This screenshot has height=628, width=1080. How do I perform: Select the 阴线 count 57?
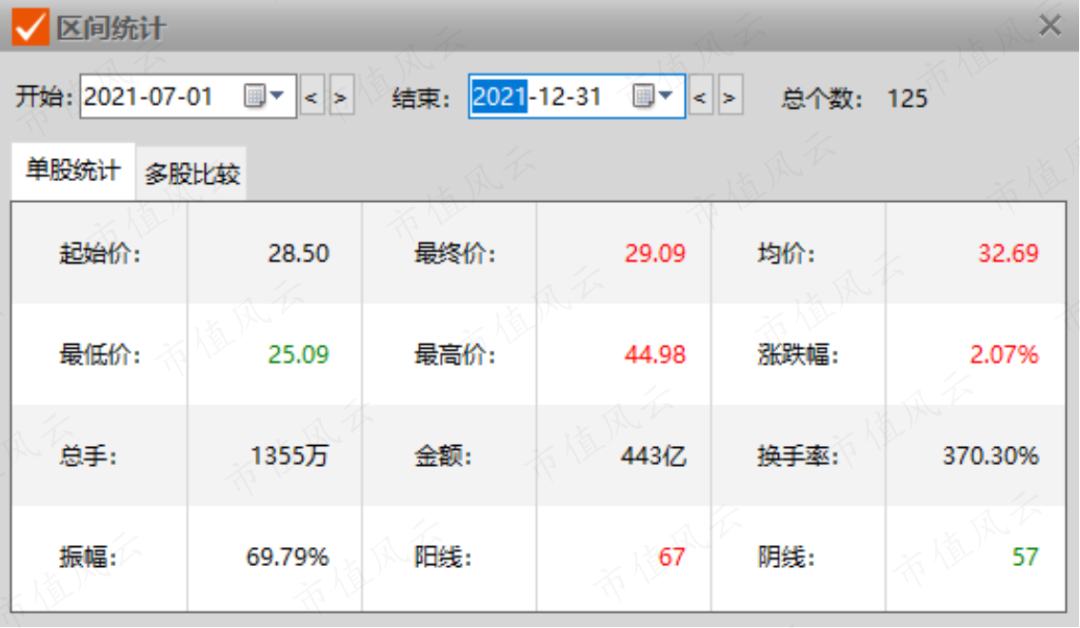1025,556
